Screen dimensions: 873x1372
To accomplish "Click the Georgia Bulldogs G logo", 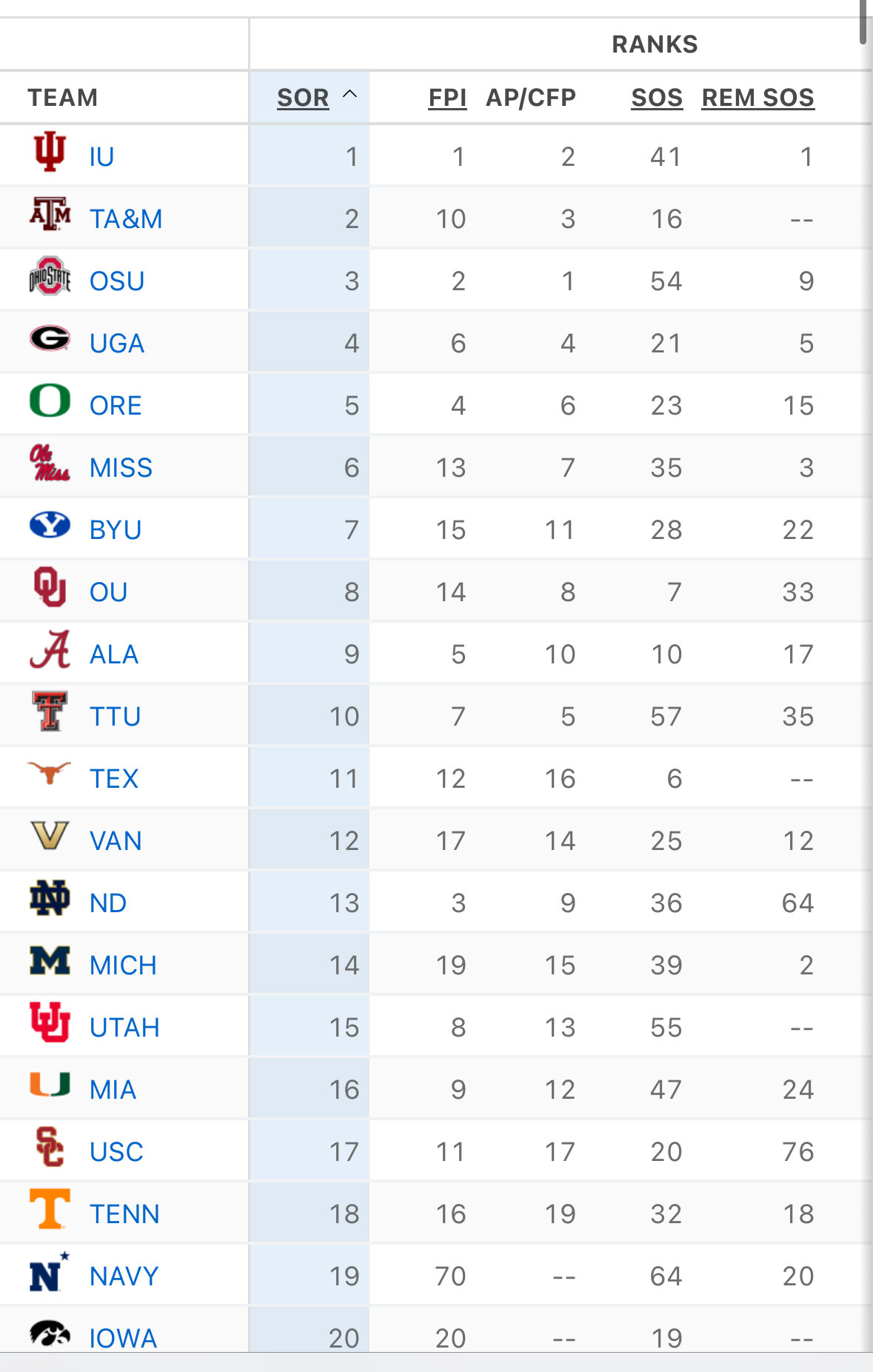I will [50, 338].
